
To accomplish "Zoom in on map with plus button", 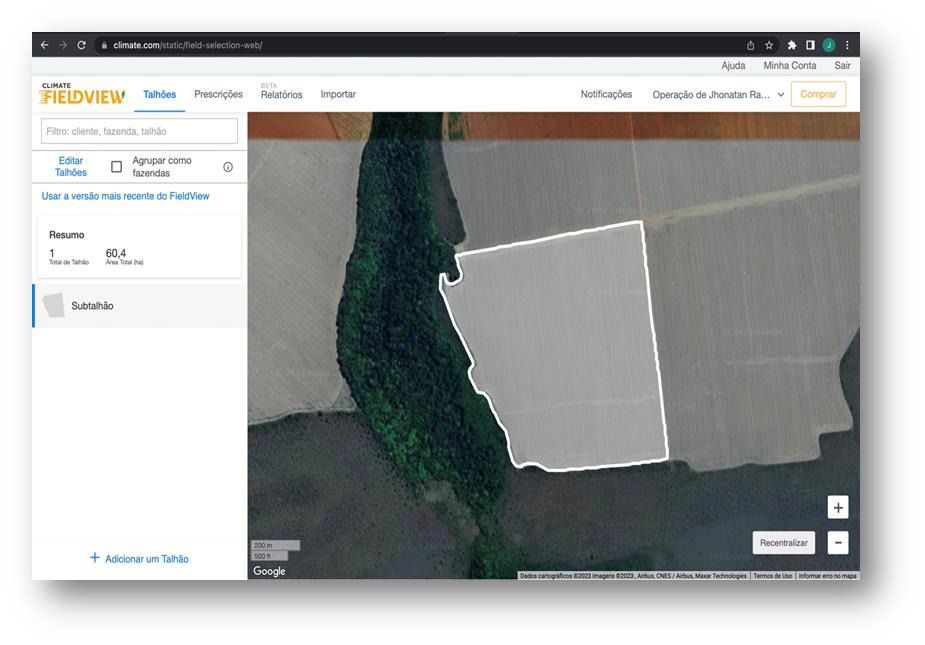I will 838,507.
